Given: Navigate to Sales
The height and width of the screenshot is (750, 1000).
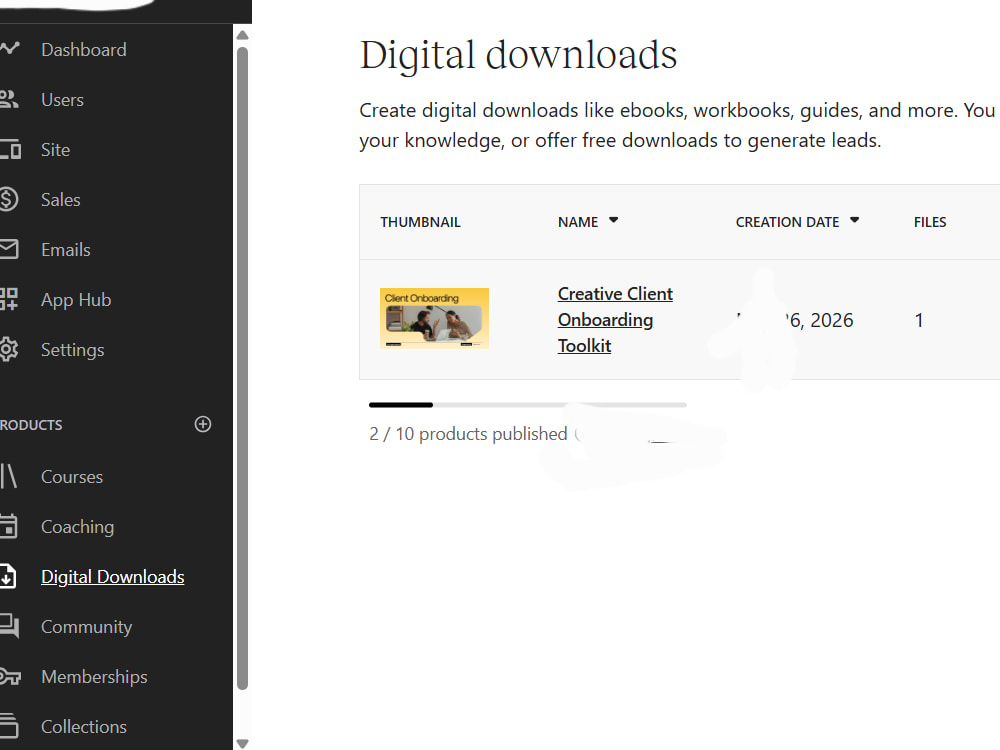Looking at the screenshot, I should (x=61, y=200).
